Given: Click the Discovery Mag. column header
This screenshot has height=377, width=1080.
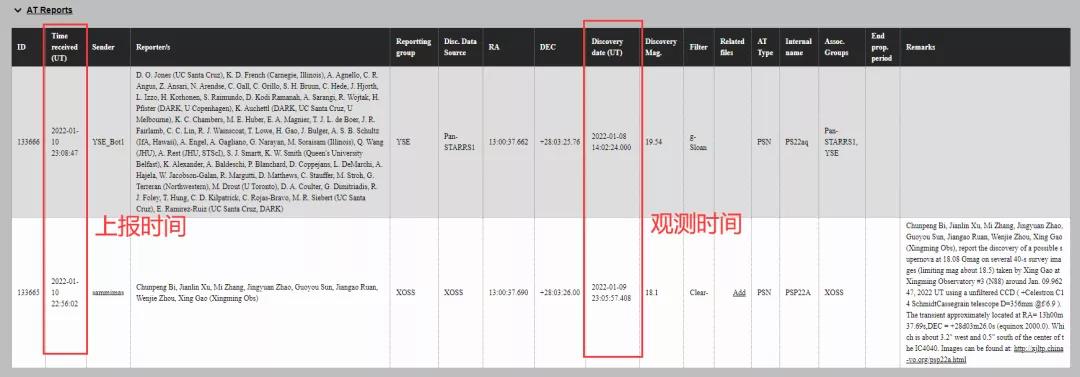Looking at the screenshot, I should pos(661,47).
